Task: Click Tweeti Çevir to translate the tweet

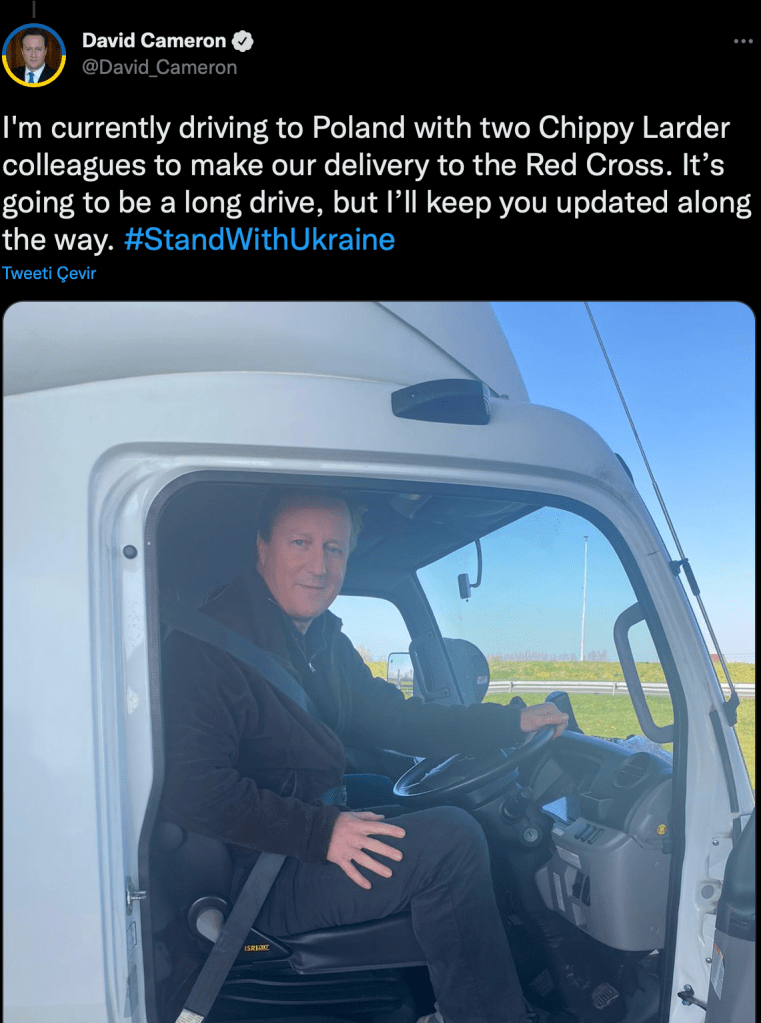Action: click(49, 273)
